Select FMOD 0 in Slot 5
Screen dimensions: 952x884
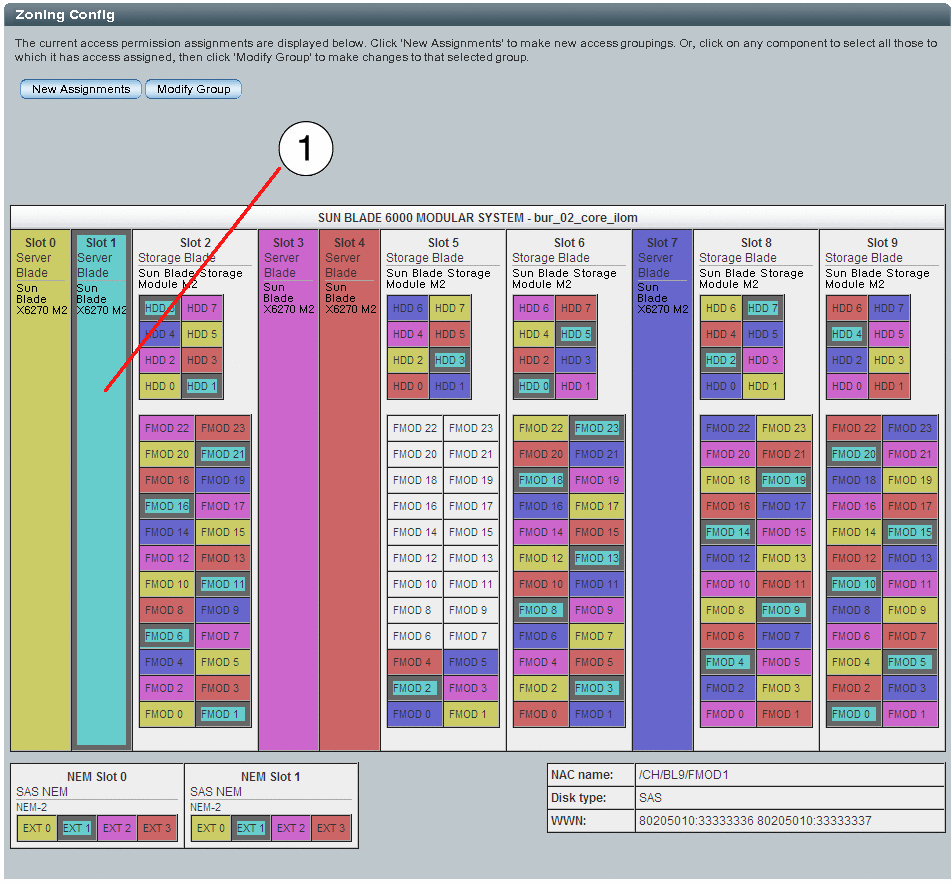point(415,714)
